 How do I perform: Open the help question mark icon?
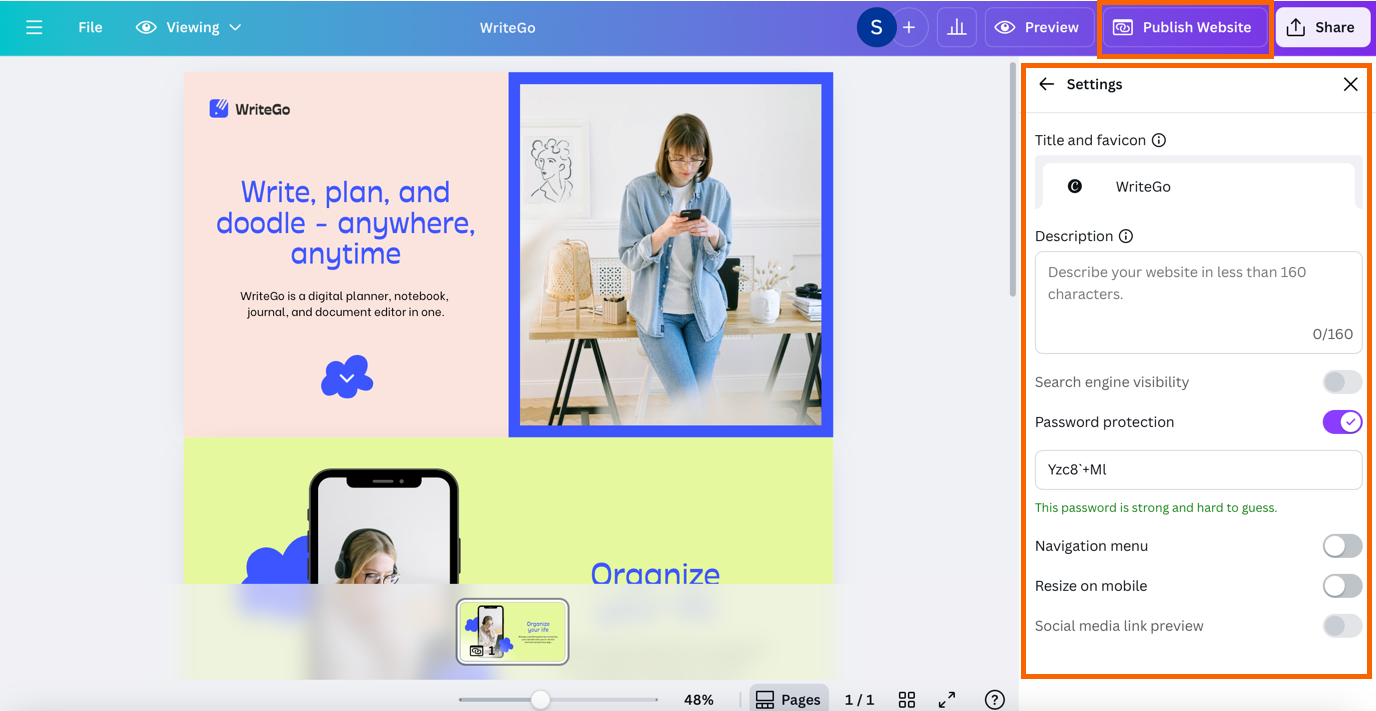click(994, 699)
